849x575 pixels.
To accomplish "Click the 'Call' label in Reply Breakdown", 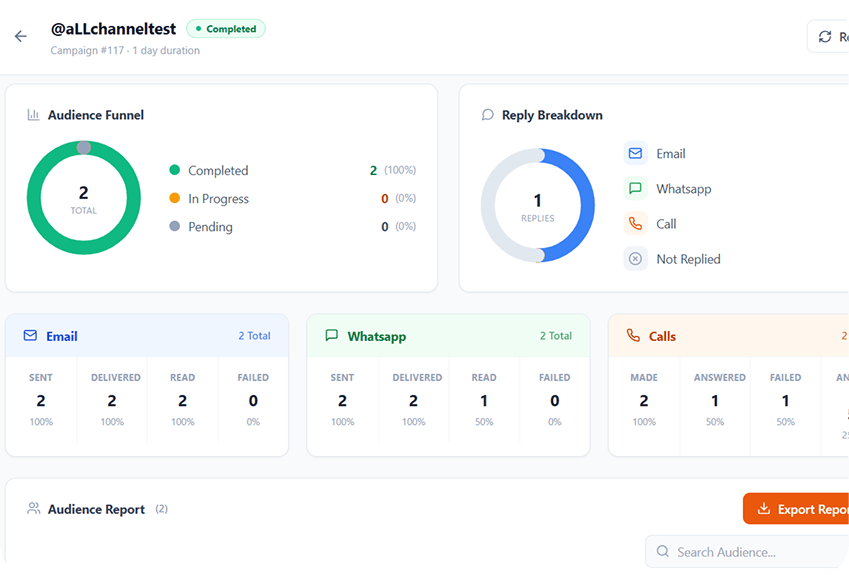I will (x=666, y=224).
